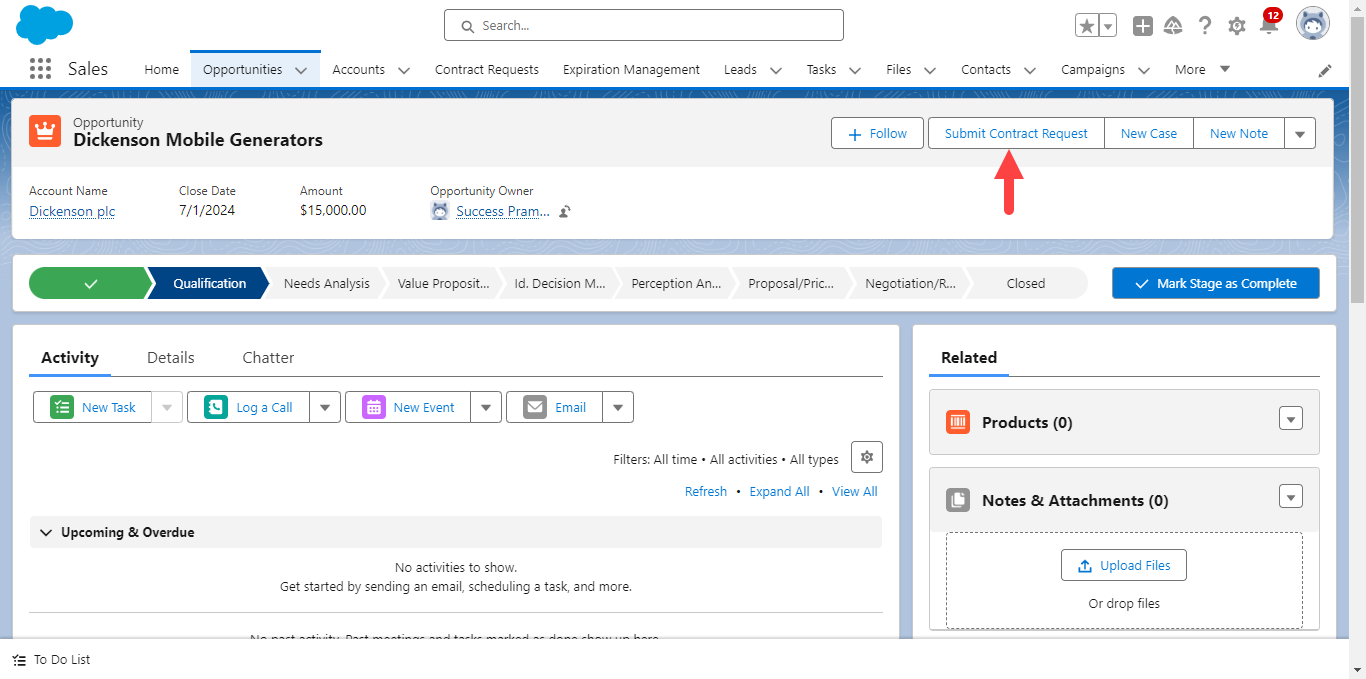The image size is (1366, 679).
Task: Click the View All link
Action: [855, 491]
